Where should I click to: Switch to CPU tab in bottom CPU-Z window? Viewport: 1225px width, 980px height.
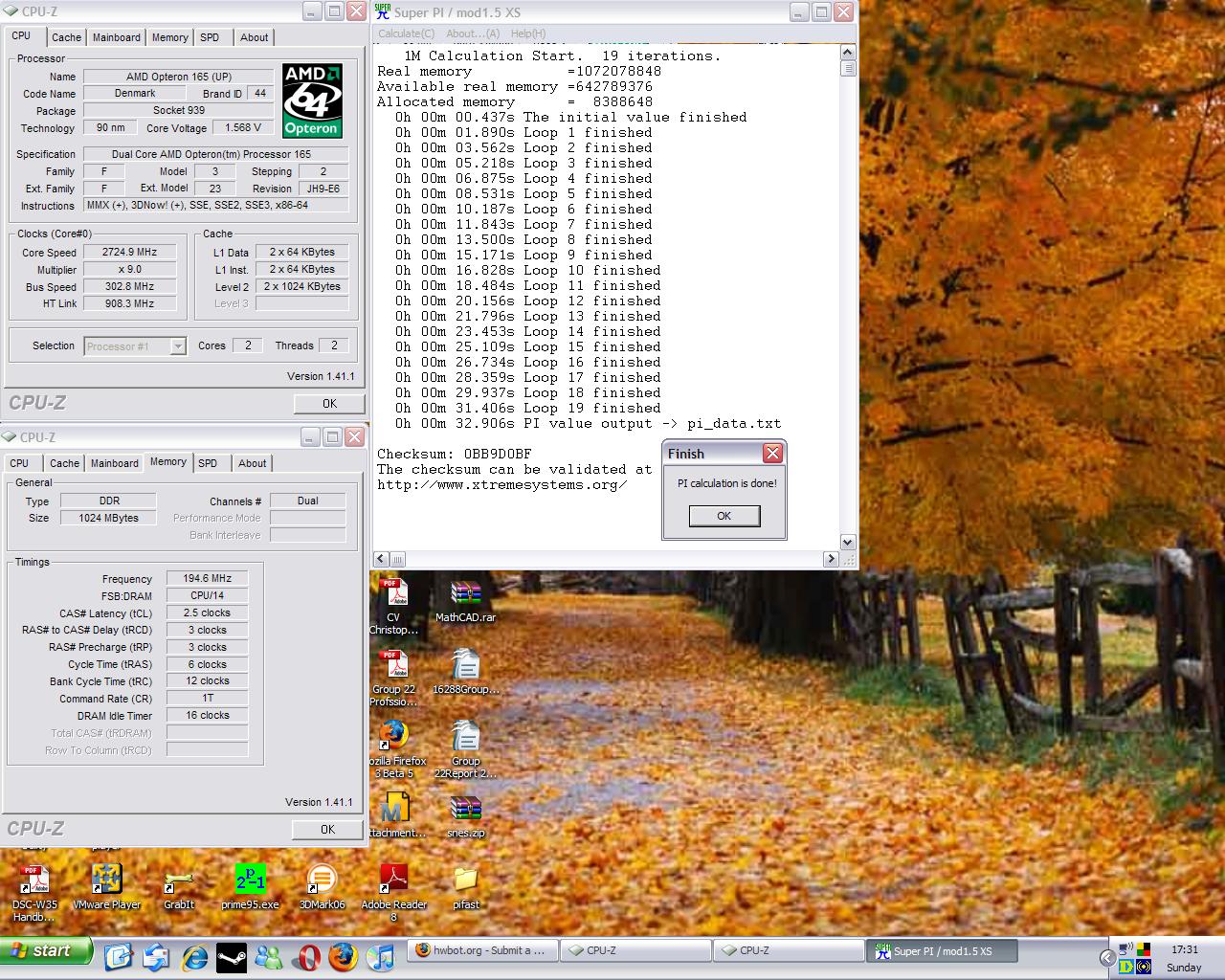click(x=20, y=463)
